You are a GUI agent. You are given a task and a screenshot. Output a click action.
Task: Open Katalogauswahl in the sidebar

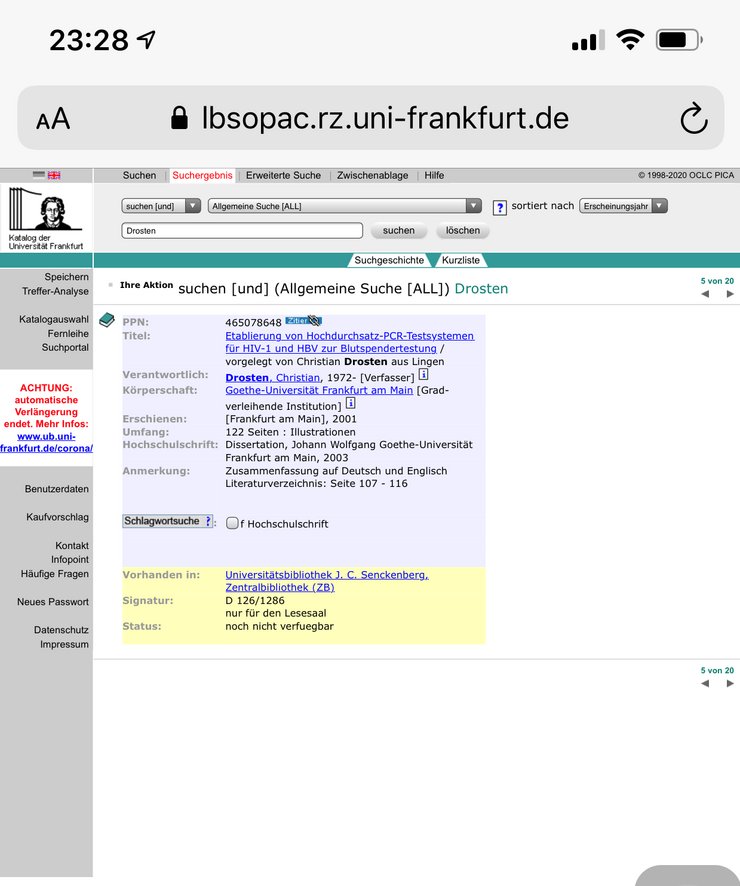point(54,319)
